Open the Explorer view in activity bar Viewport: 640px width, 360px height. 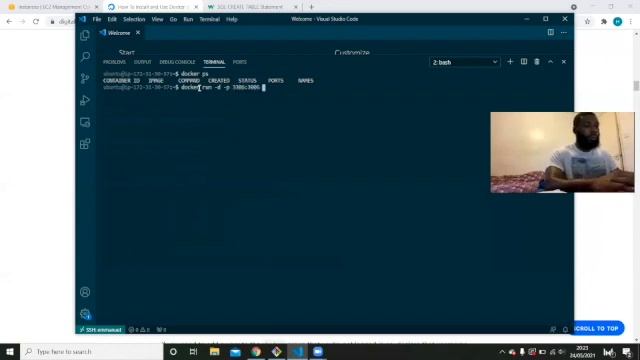tap(85, 35)
